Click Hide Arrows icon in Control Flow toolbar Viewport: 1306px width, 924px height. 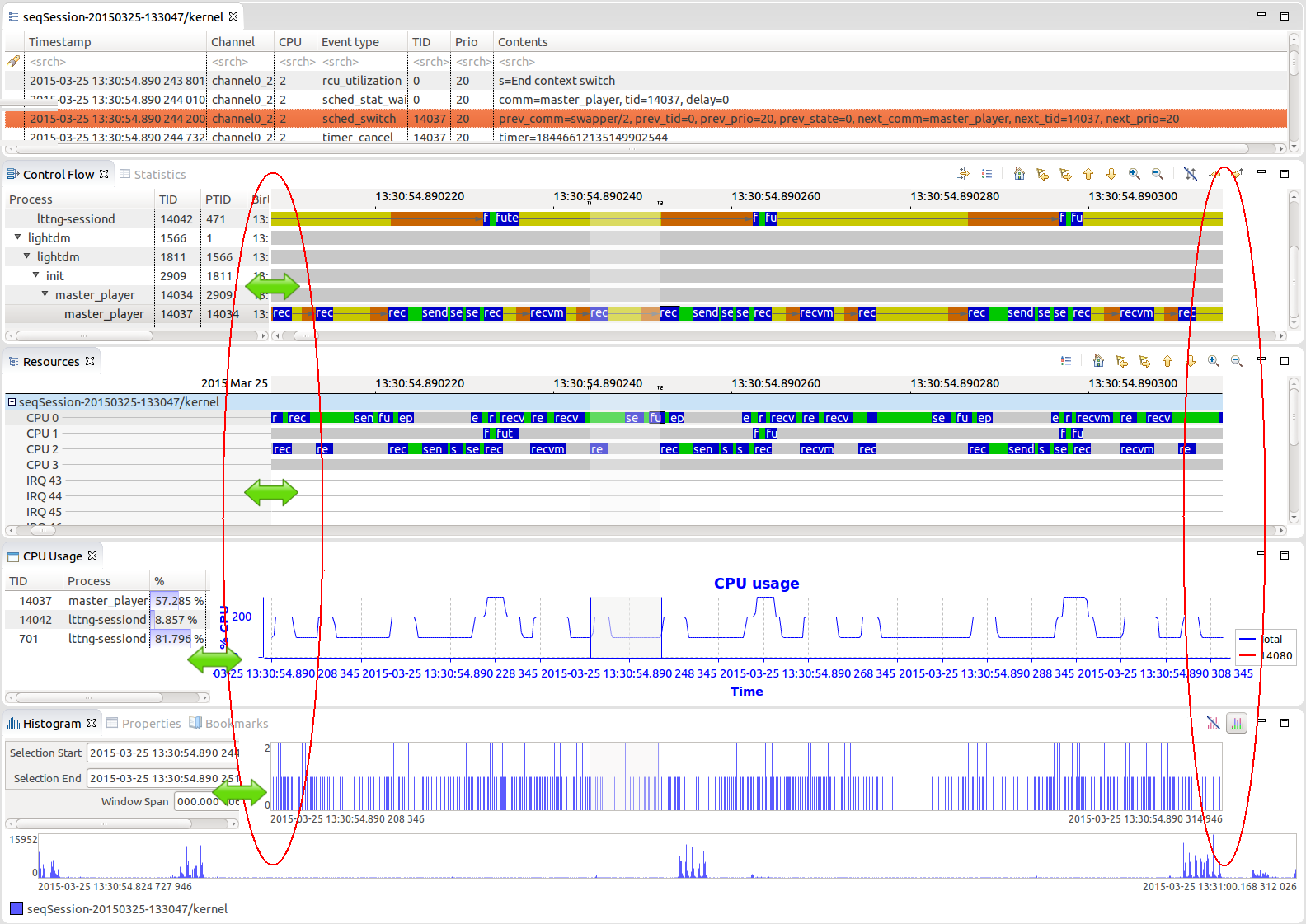point(1190,174)
